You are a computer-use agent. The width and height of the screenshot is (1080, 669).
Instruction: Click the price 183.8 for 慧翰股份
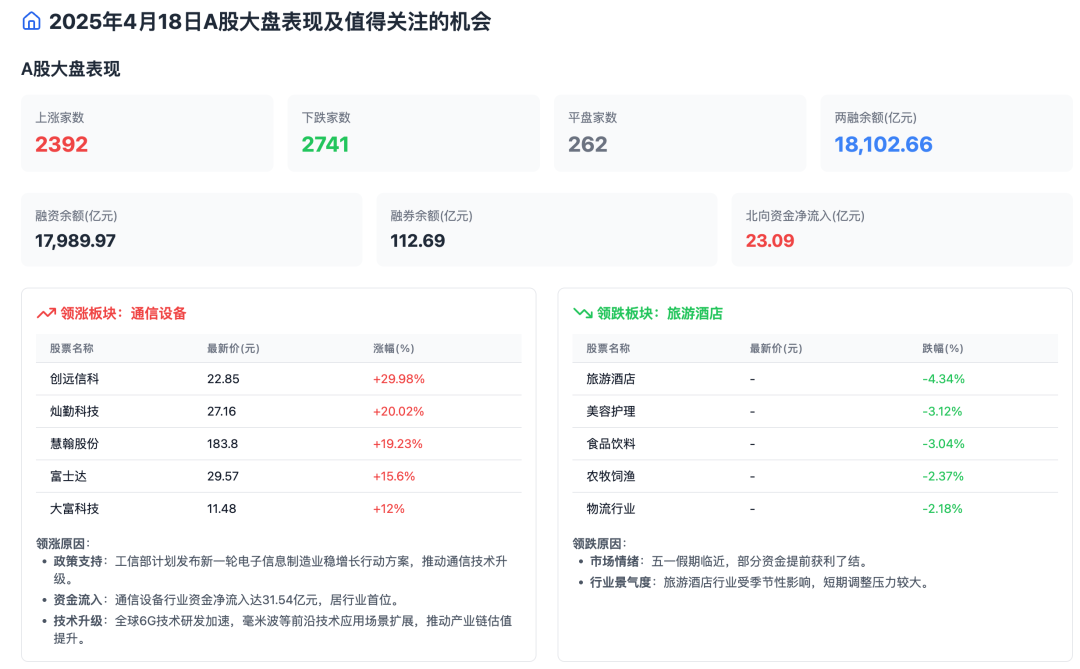(222, 444)
